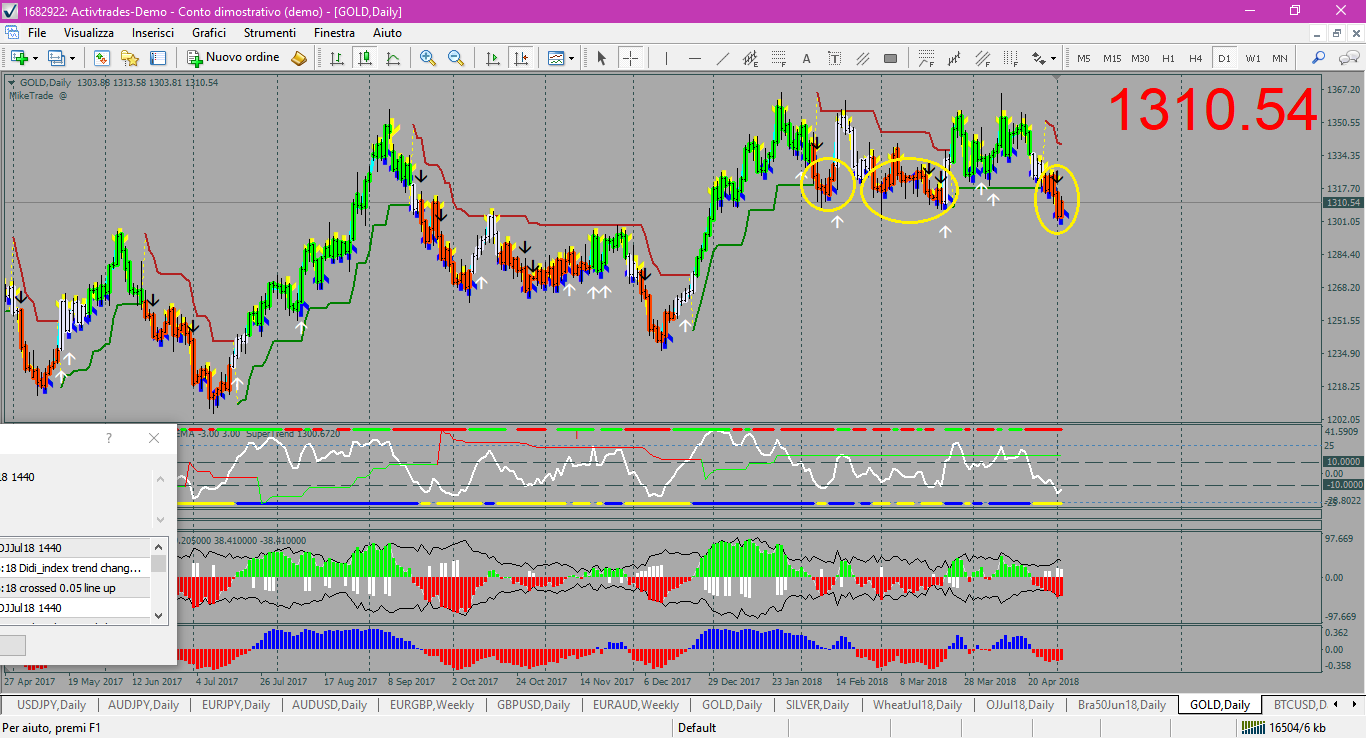Toggle Chart Shift
The image size is (1366, 738).
pyautogui.click(x=520, y=58)
